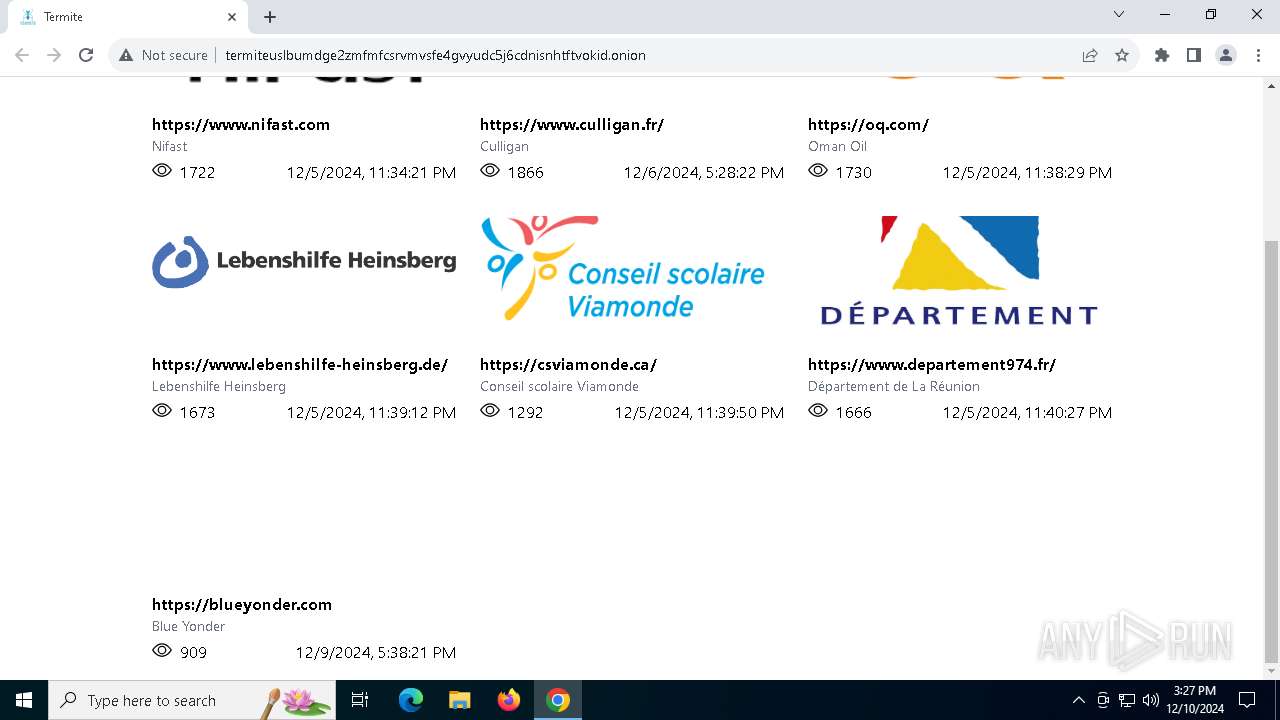This screenshot has height=720, width=1280.
Task: Open the lebenshilfe-heinsberg.de link
Action: click(300, 364)
